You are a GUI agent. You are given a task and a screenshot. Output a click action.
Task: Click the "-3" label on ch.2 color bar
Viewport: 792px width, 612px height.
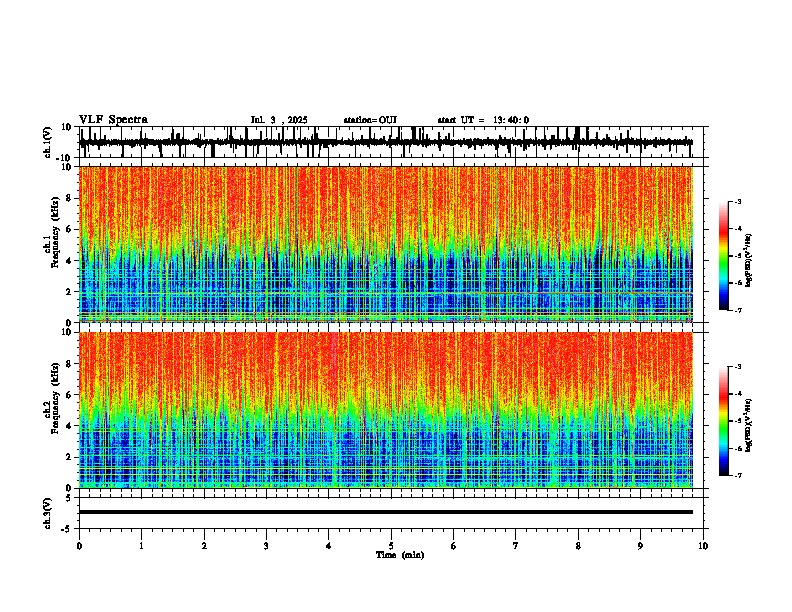pyautogui.click(x=738, y=367)
